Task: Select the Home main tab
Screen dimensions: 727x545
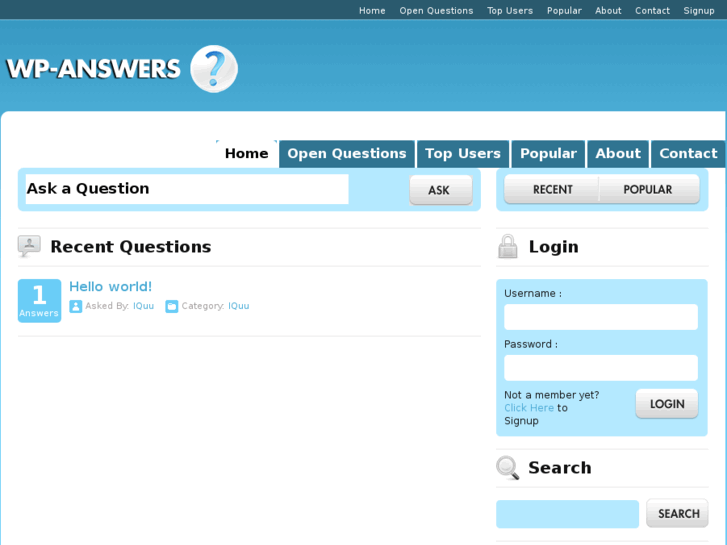Action: coord(247,154)
